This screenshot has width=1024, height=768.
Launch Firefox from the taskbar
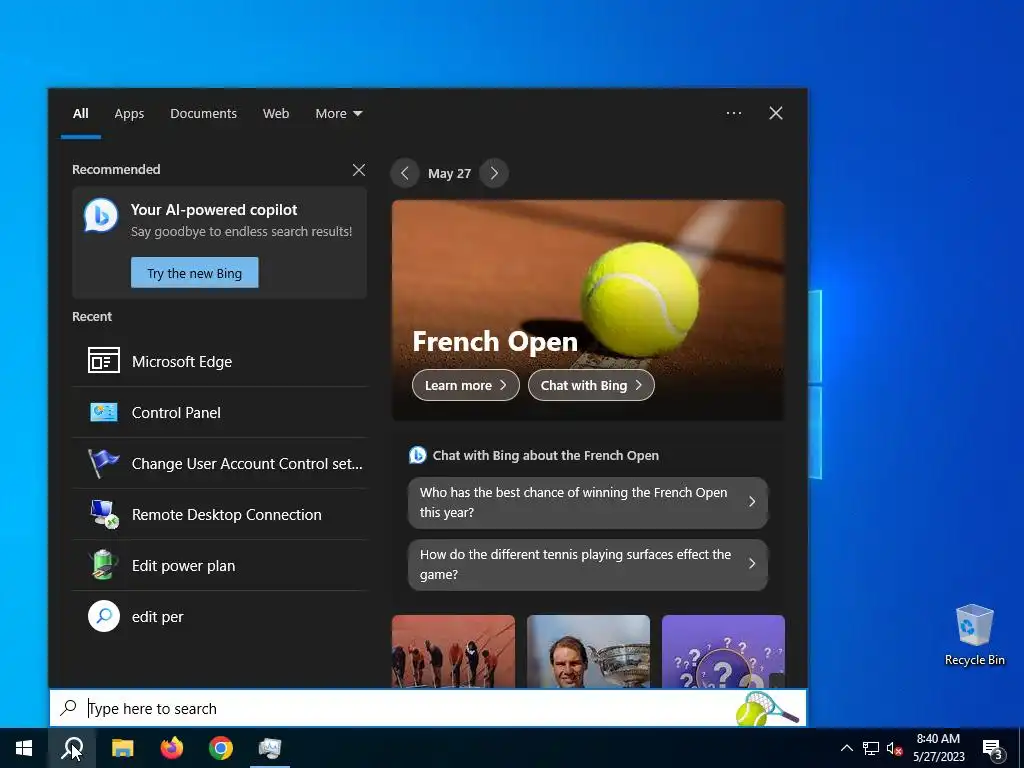click(x=172, y=748)
